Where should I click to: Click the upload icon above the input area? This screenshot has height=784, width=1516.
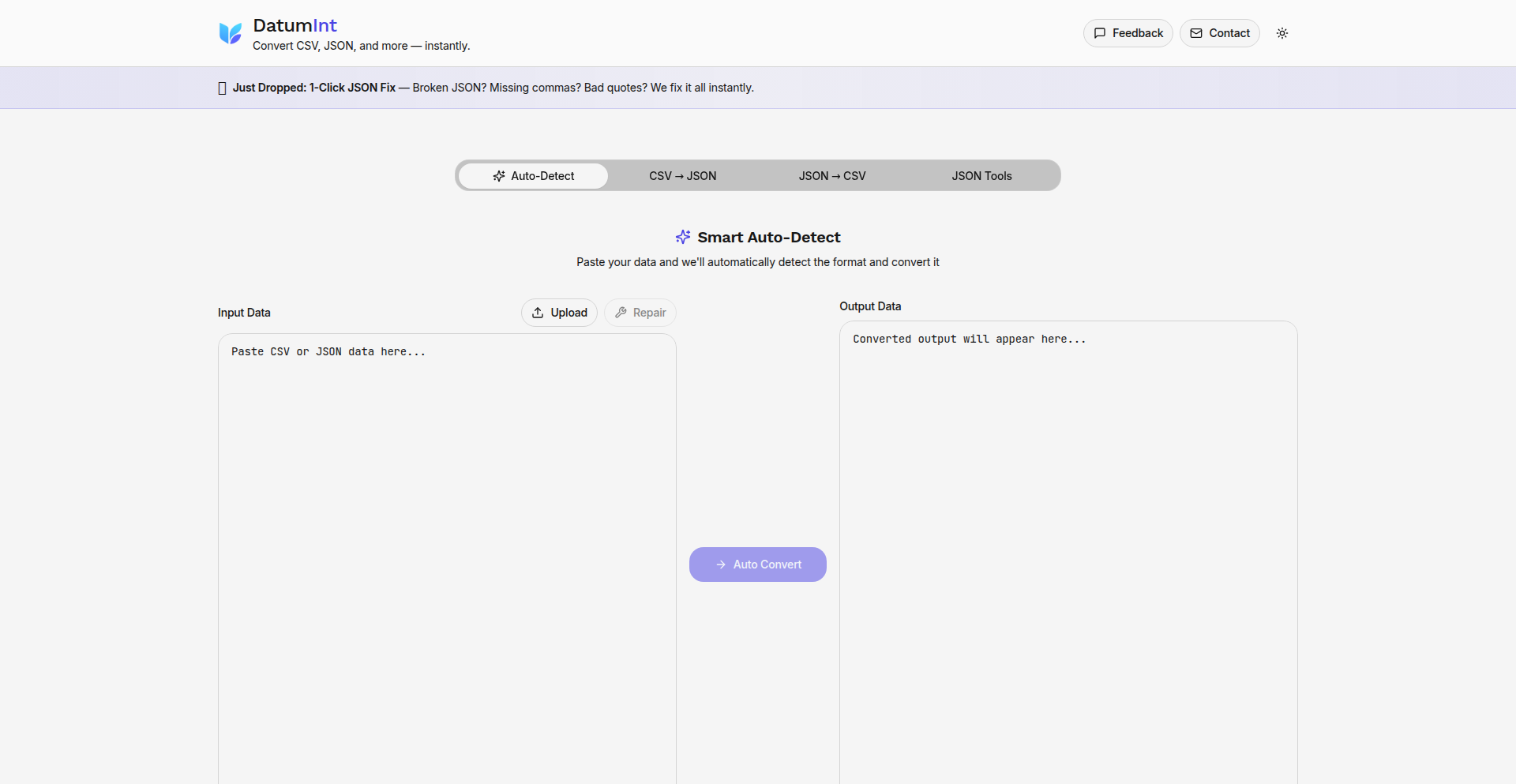tap(538, 312)
